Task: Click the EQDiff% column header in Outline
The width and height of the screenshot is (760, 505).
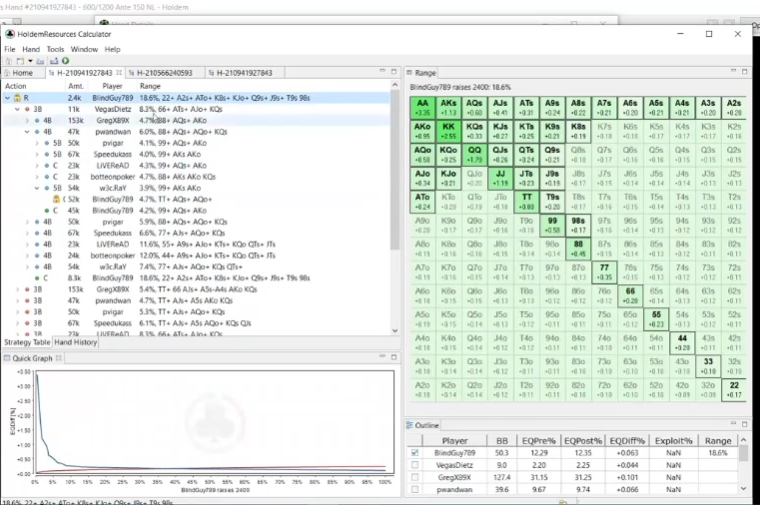Action: pos(627,441)
